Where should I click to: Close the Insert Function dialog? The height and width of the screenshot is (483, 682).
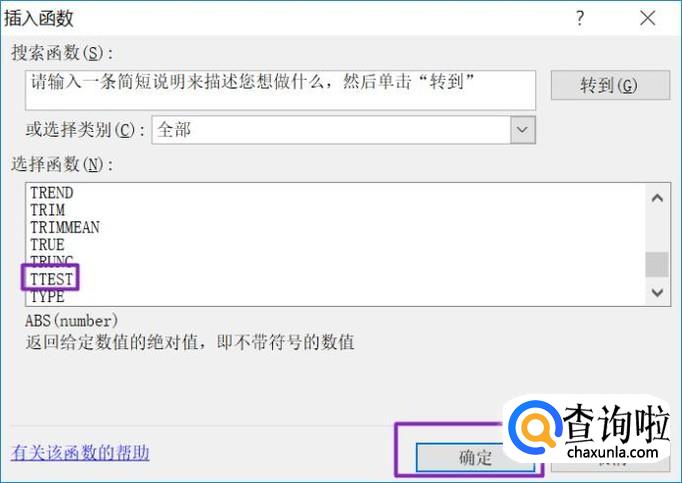[648, 18]
